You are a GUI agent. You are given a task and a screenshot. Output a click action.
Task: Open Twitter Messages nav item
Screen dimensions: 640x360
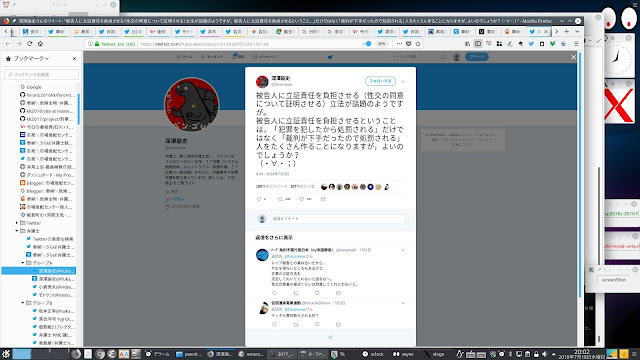pos(264,57)
